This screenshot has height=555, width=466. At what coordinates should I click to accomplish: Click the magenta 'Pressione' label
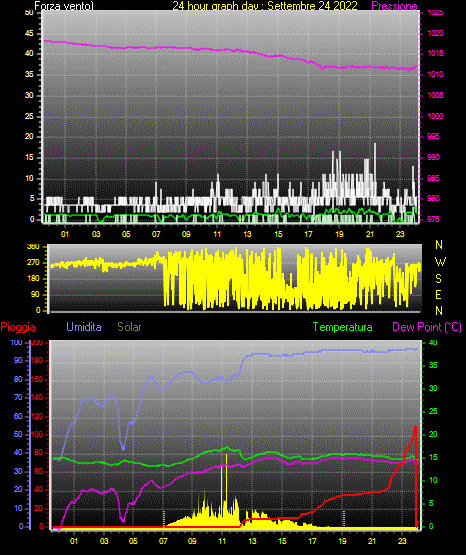point(394,6)
